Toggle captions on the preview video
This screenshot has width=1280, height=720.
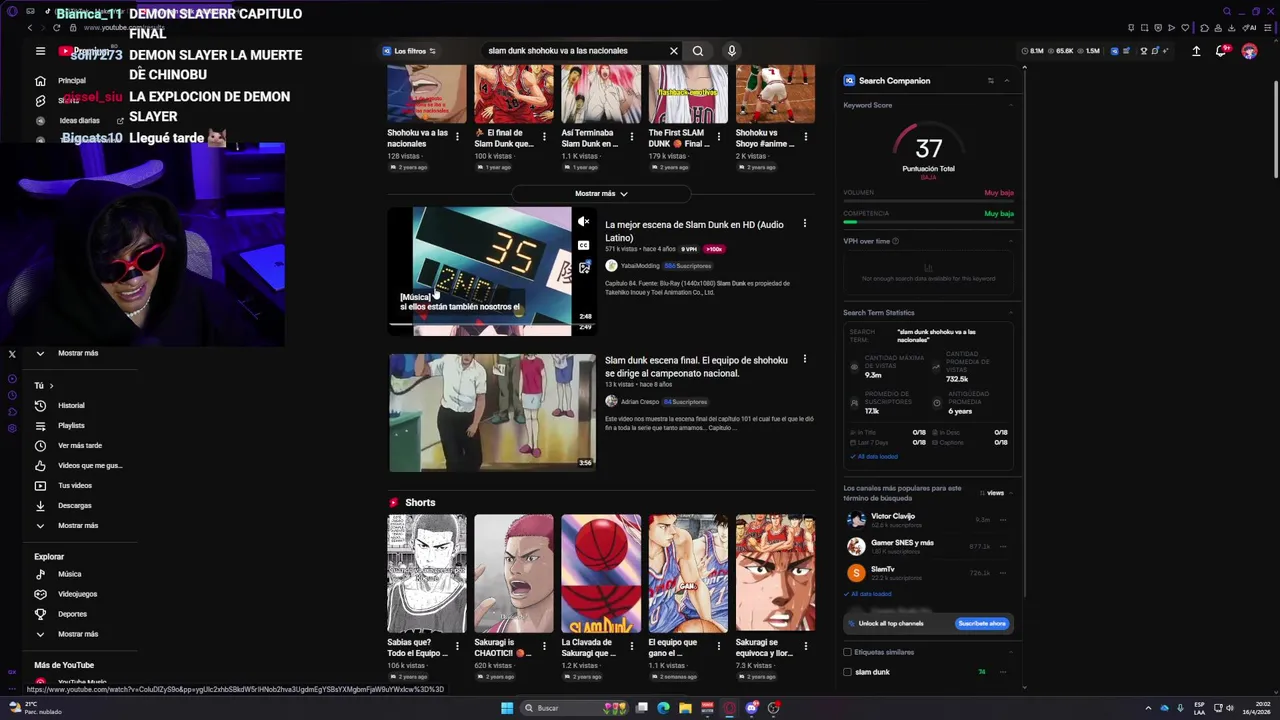point(584,245)
